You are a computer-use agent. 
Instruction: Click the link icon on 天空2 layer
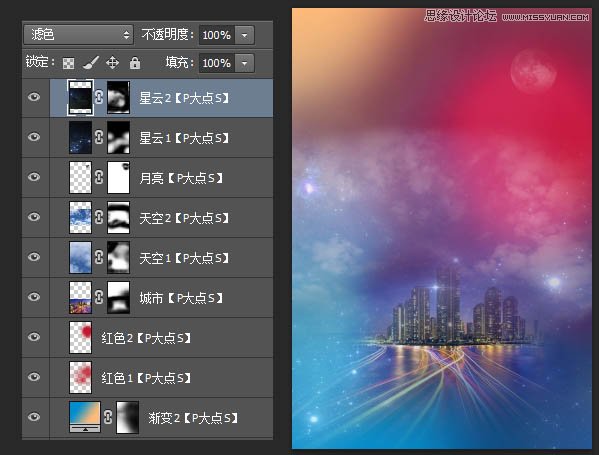[x=99, y=217]
